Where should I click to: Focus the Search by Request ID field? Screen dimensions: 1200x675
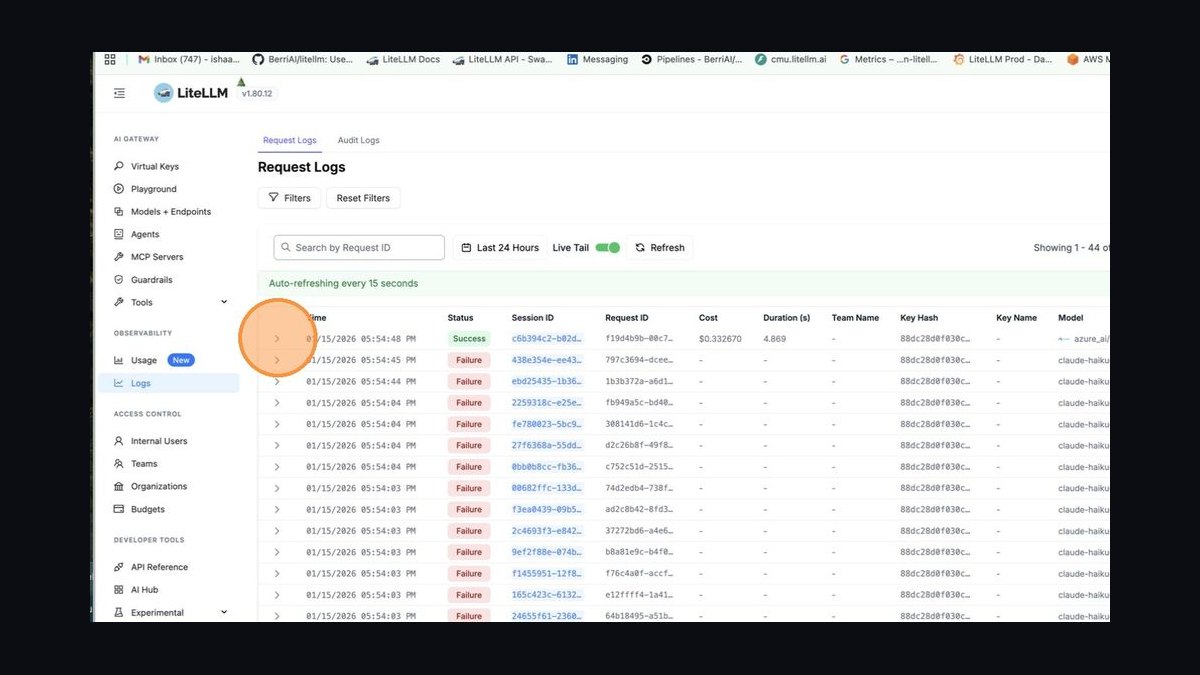tap(359, 248)
